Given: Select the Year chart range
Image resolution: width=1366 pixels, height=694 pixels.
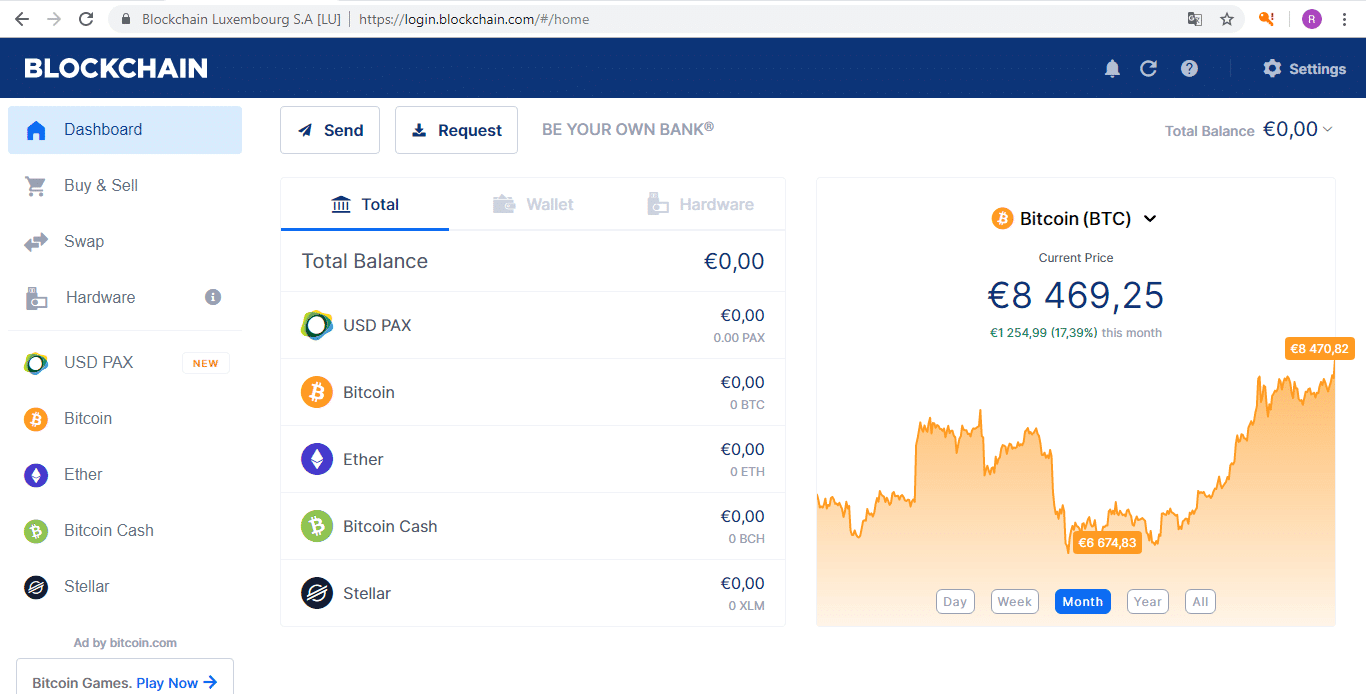Looking at the screenshot, I should [1148, 602].
